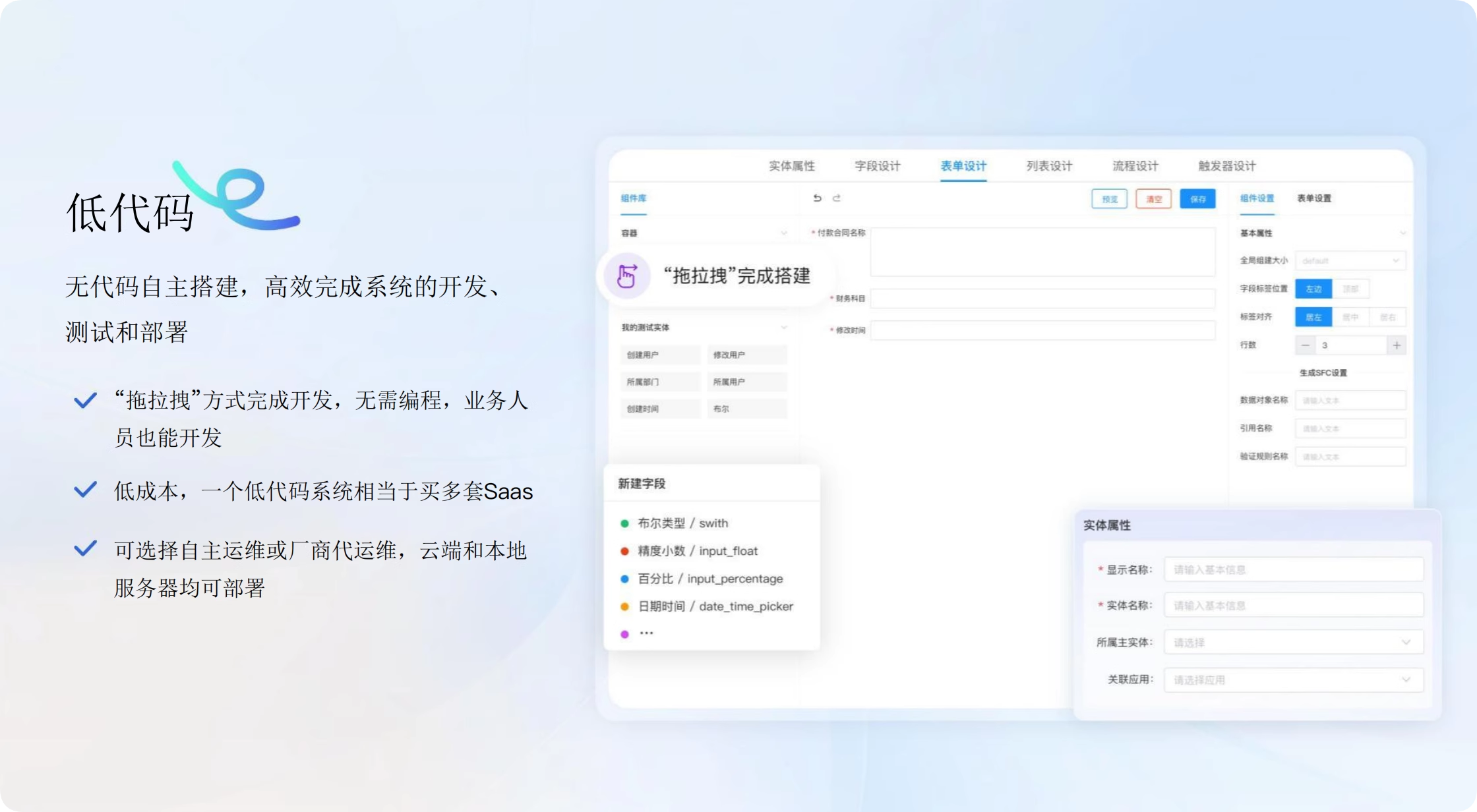Switch to the 流程设计 tab

click(x=1135, y=166)
